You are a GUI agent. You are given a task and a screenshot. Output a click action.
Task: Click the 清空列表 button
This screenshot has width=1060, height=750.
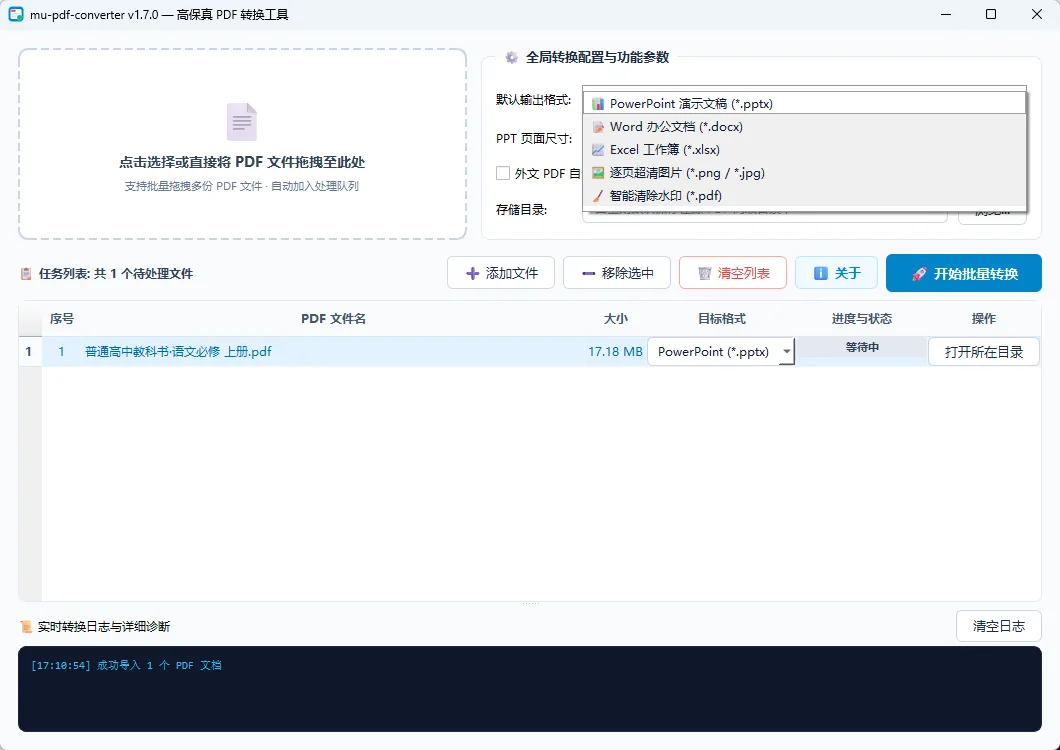coord(733,273)
